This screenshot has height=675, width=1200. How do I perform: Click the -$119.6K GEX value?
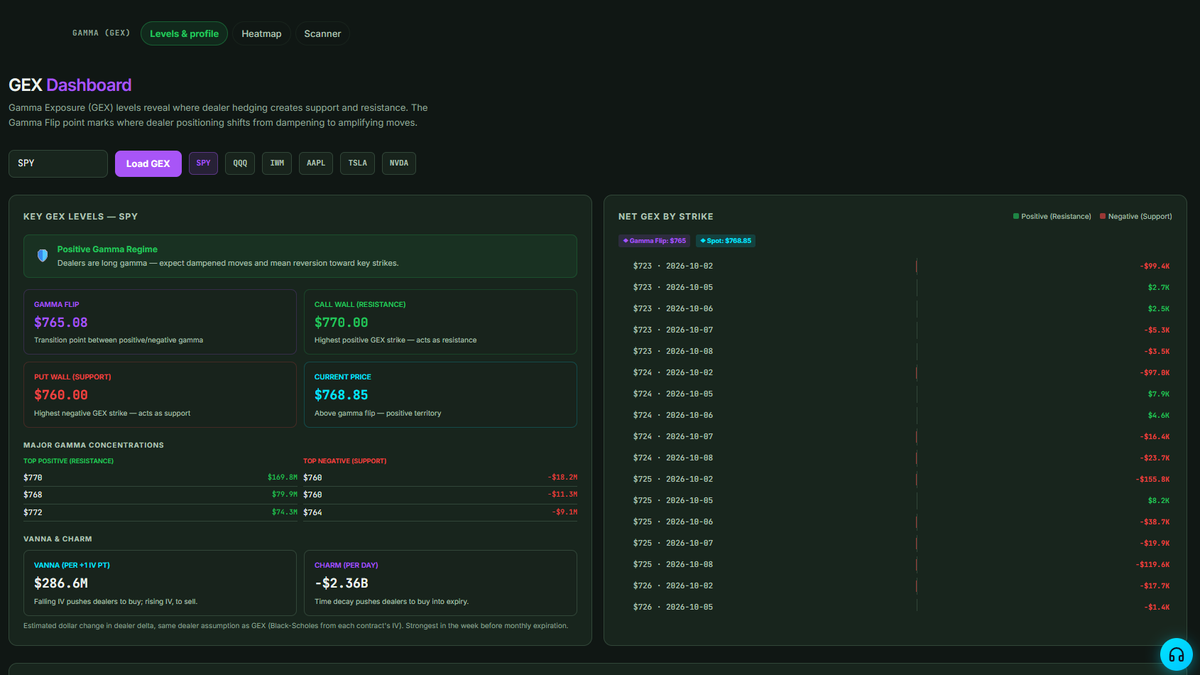pyautogui.click(x=1154, y=564)
